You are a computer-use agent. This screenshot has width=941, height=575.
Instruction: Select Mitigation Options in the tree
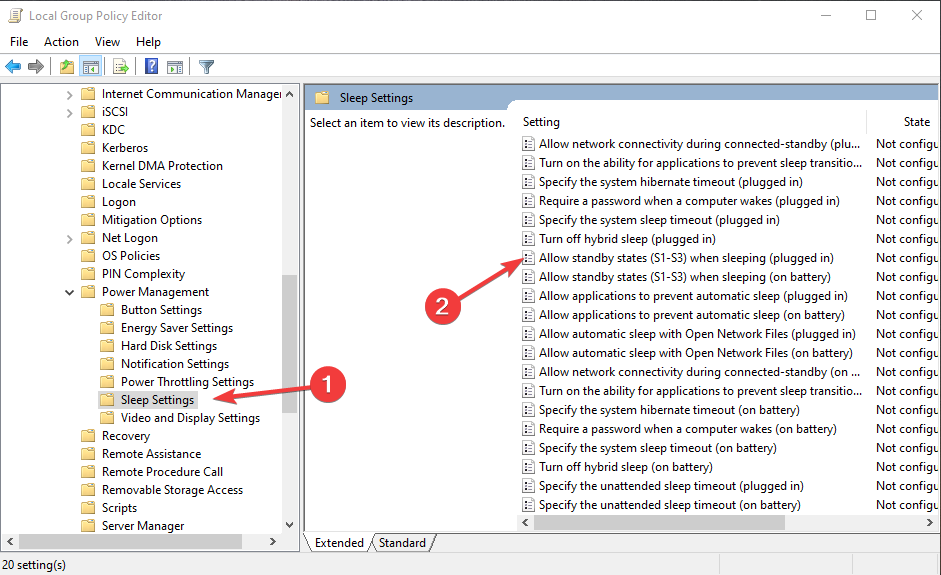point(152,220)
